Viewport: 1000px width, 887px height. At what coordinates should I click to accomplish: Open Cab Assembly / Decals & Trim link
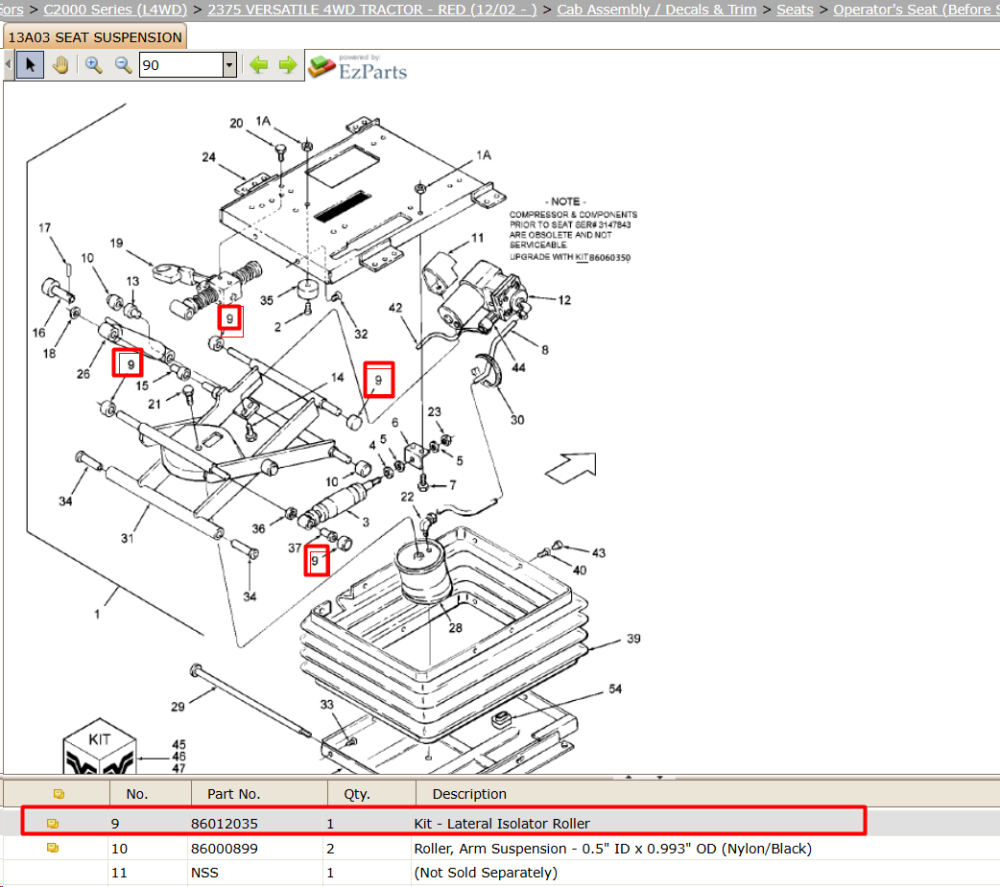[x=656, y=10]
